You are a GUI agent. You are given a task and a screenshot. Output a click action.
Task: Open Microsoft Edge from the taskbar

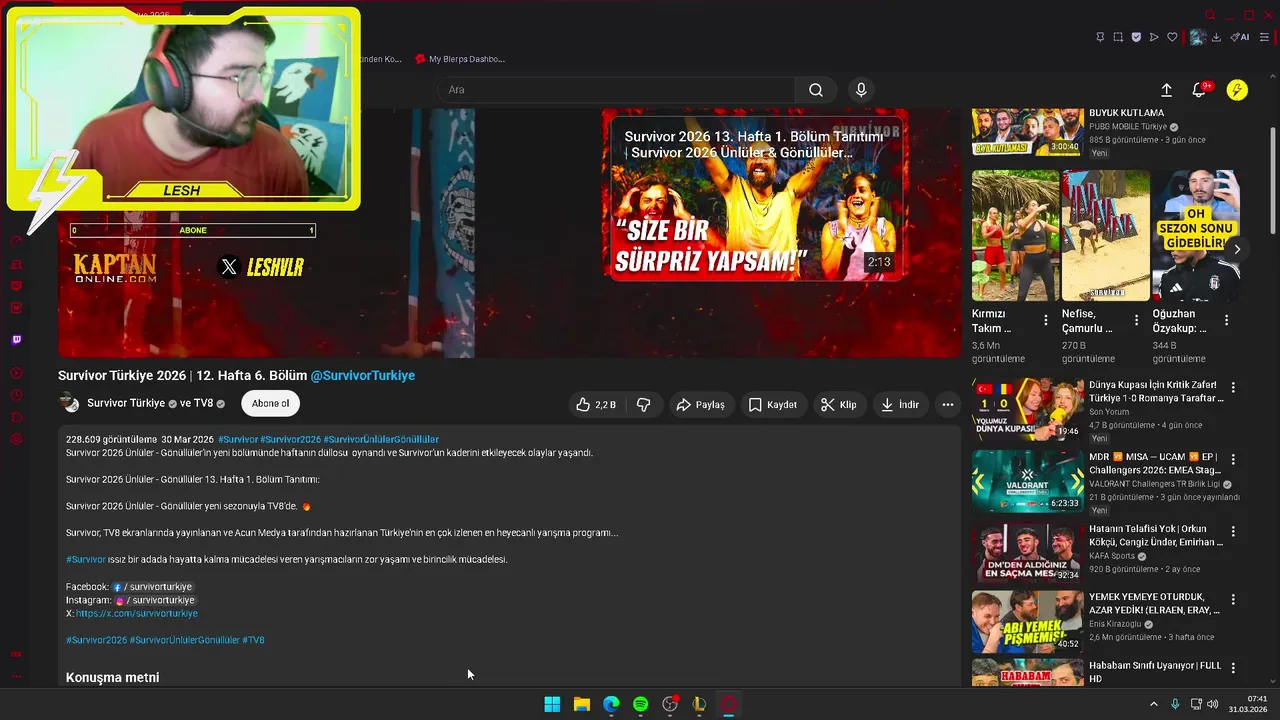pyautogui.click(x=611, y=704)
